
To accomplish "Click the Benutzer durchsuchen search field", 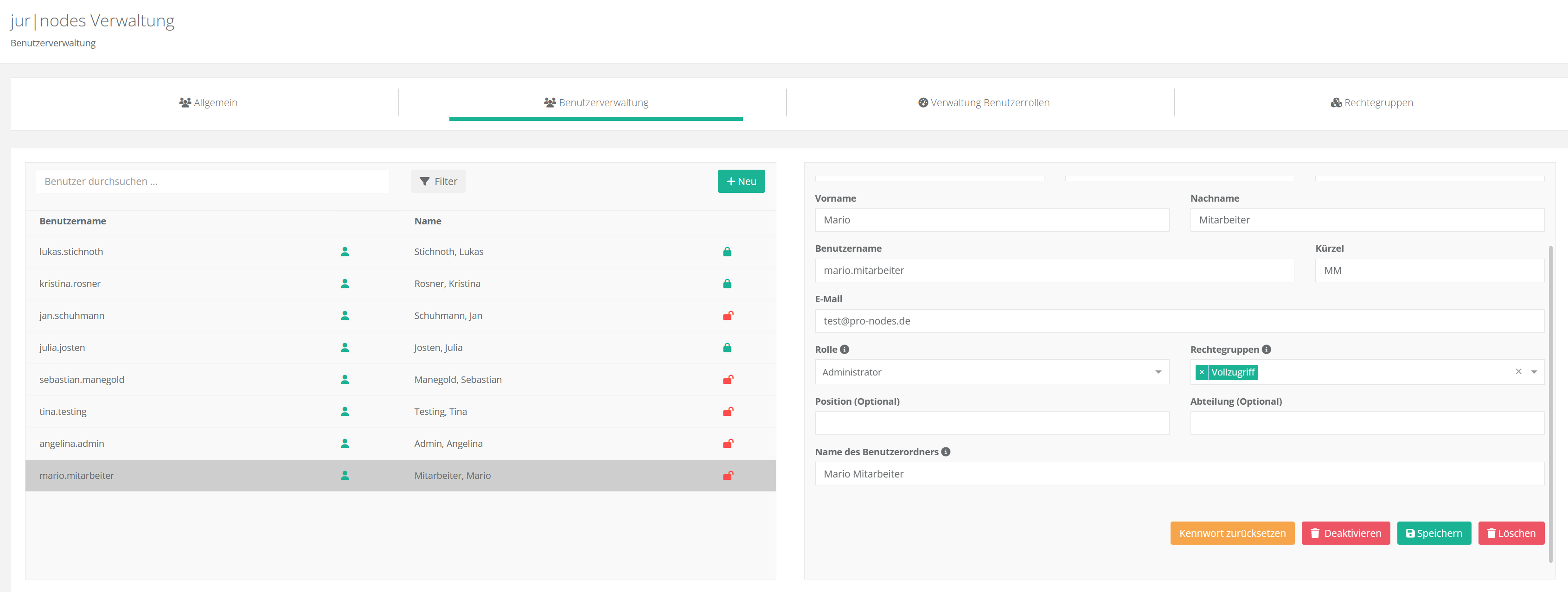I will pyautogui.click(x=212, y=181).
